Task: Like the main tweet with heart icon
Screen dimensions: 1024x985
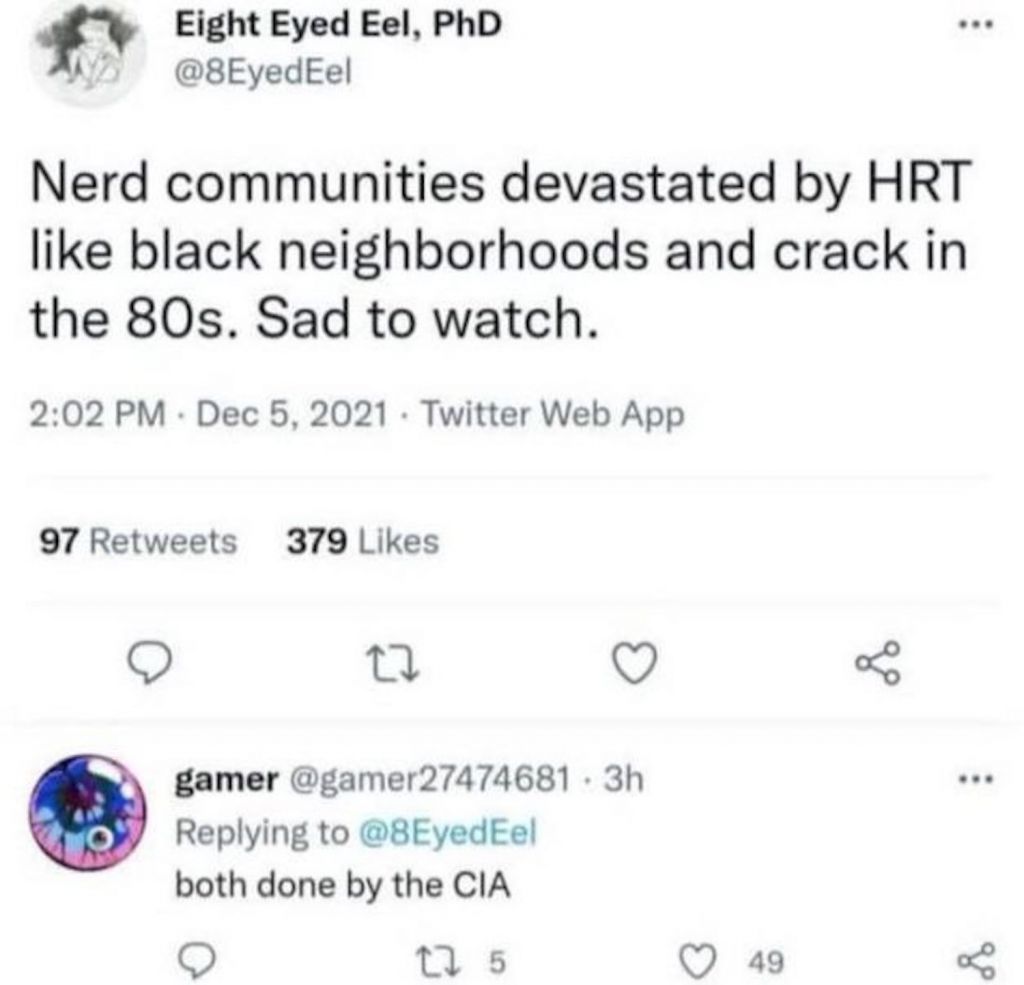Action: 635,663
